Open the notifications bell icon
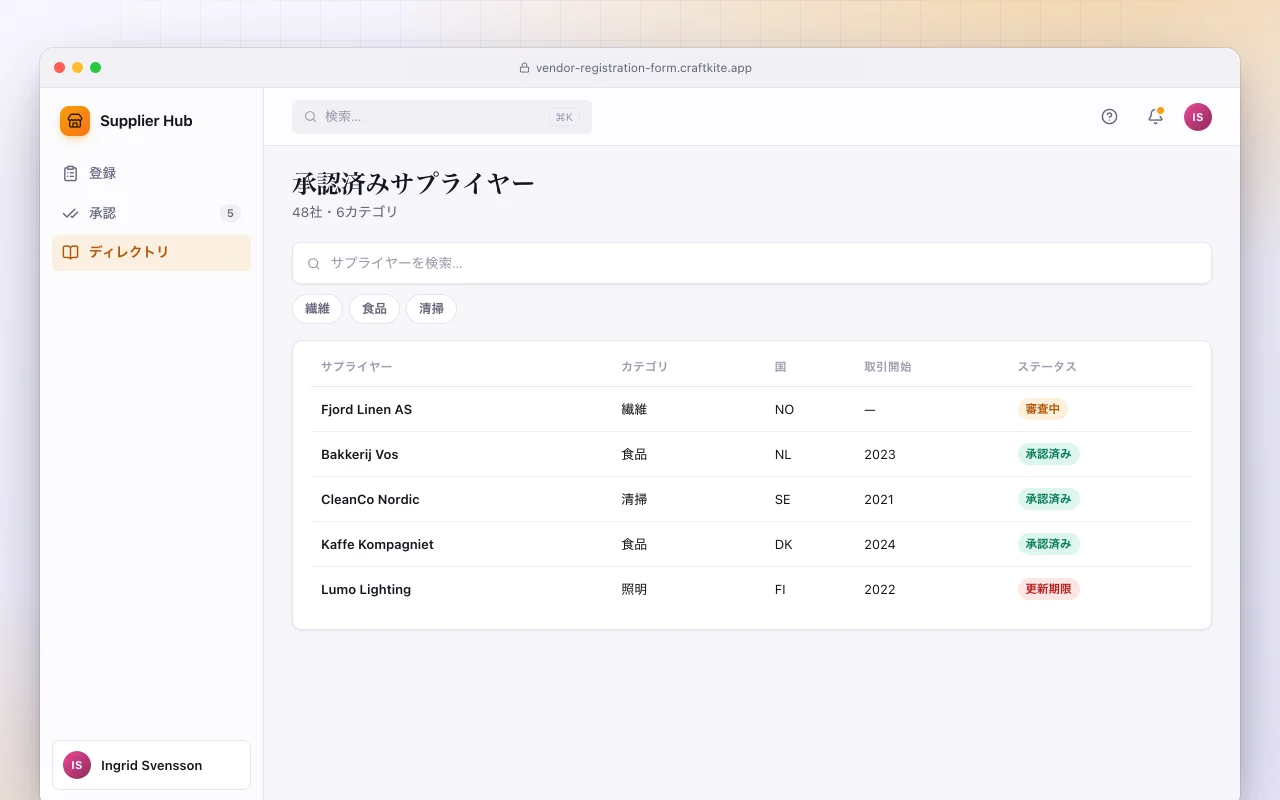 (1155, 117)
